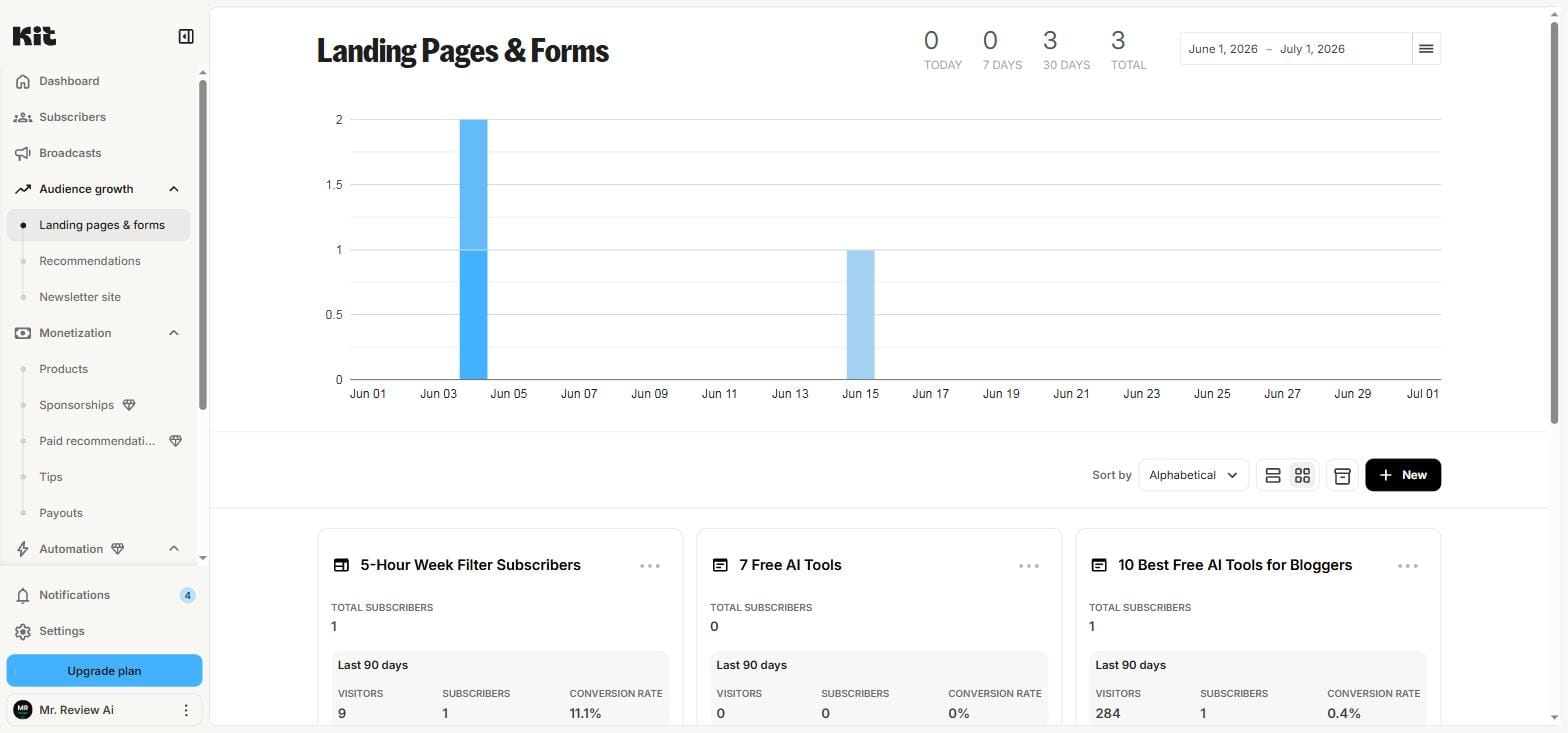This screenshot has height=733, width=1568.
Task: Click the landing page icon on 5-Hour Week card
Action: coord(341,565)
